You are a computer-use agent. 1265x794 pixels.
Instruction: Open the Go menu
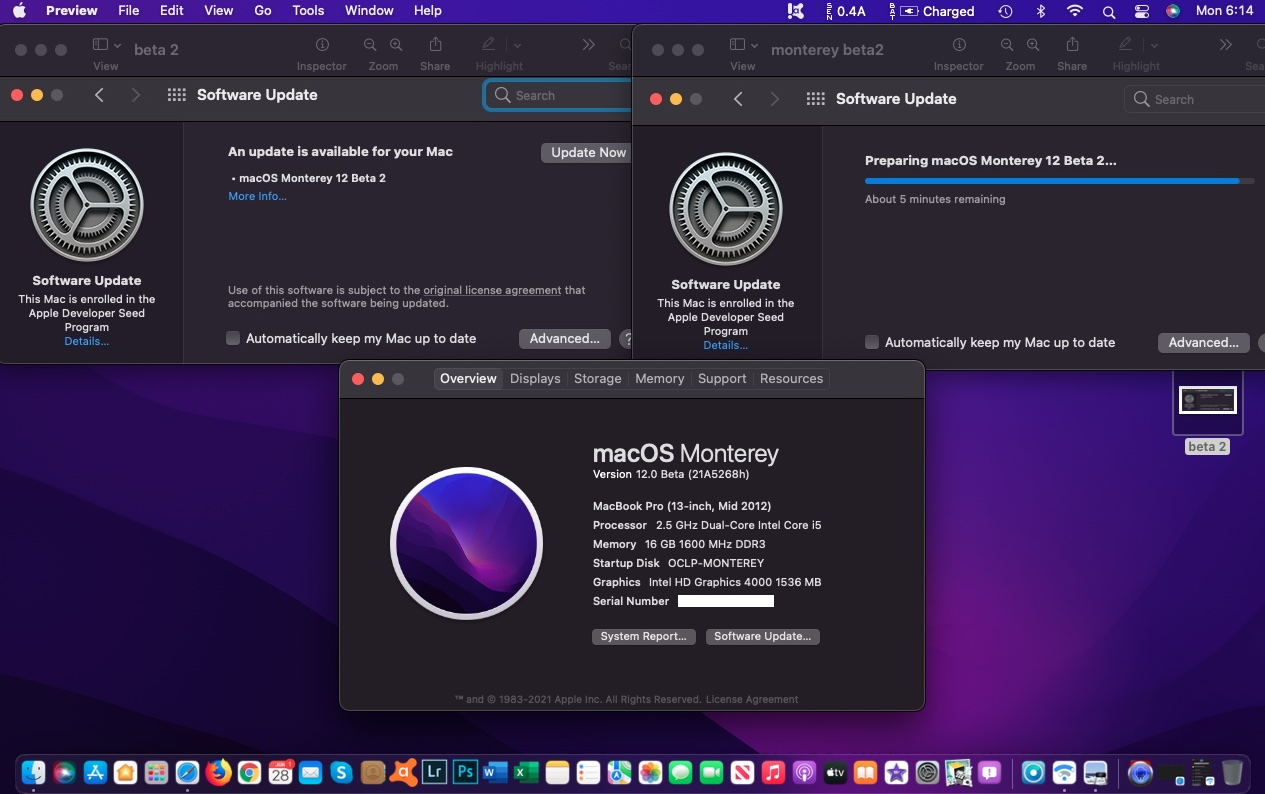tap(263, 11)
